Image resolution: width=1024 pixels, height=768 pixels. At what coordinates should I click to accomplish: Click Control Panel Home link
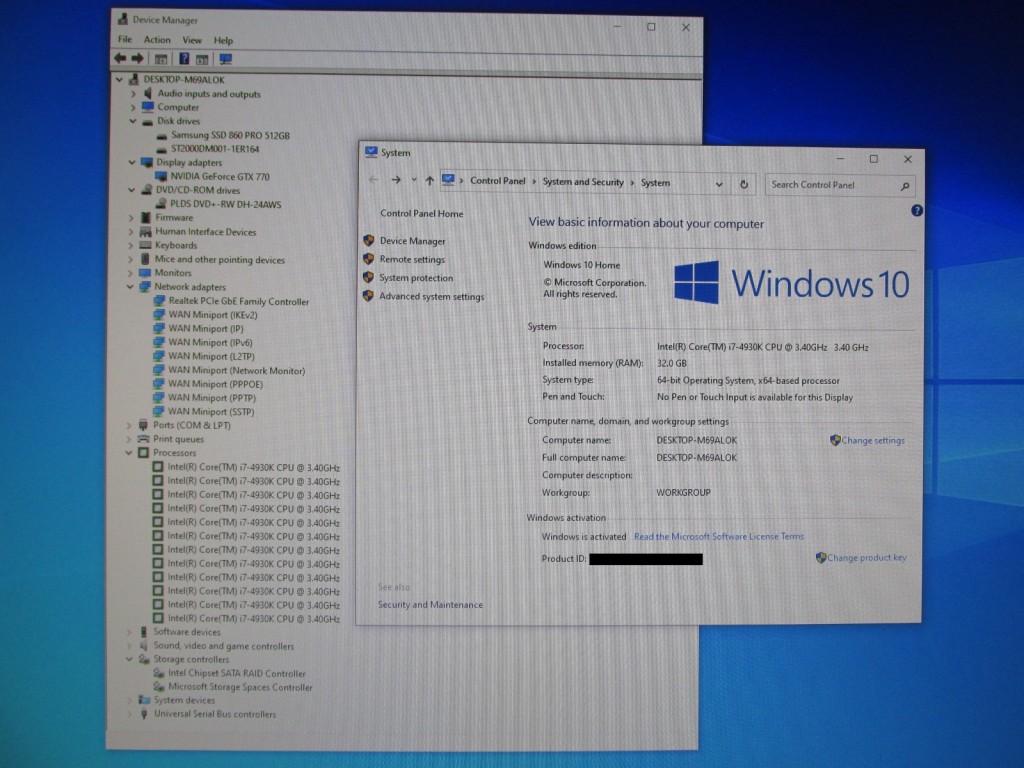coord(422,214)
